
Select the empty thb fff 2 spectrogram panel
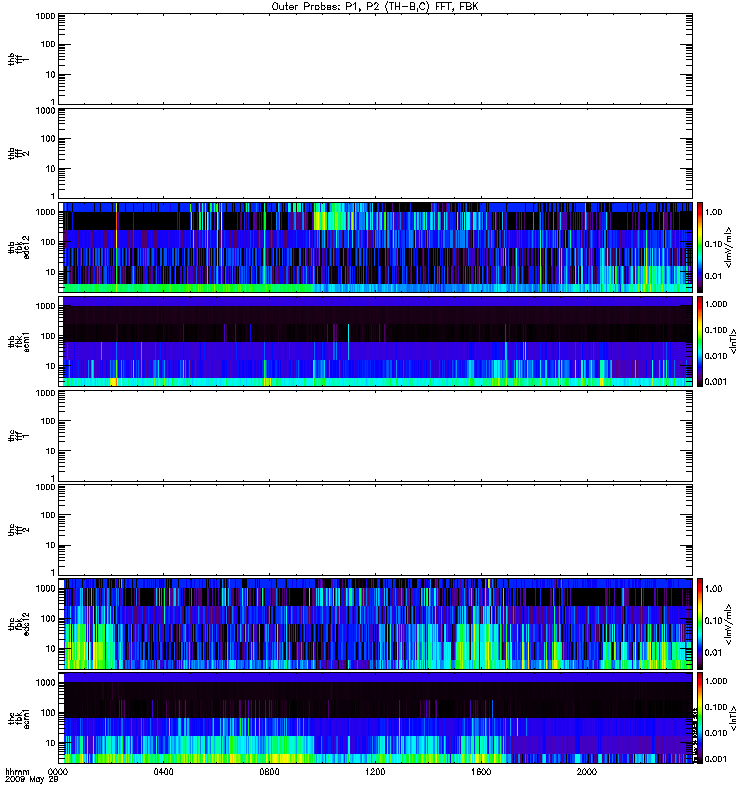pyautogui.click(x=376, y=154)
